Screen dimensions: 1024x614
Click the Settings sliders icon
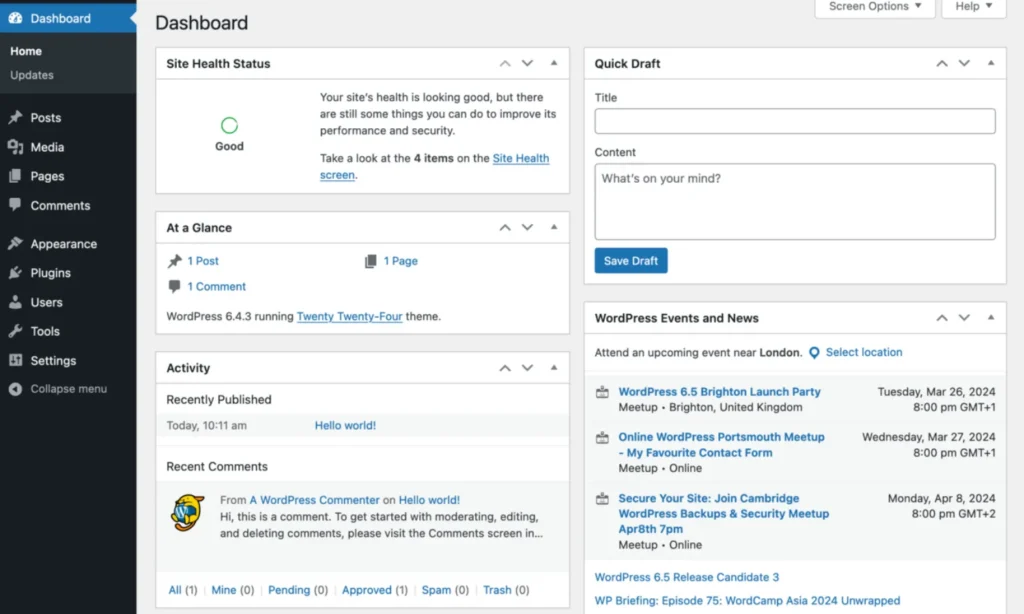click(15, 360)
